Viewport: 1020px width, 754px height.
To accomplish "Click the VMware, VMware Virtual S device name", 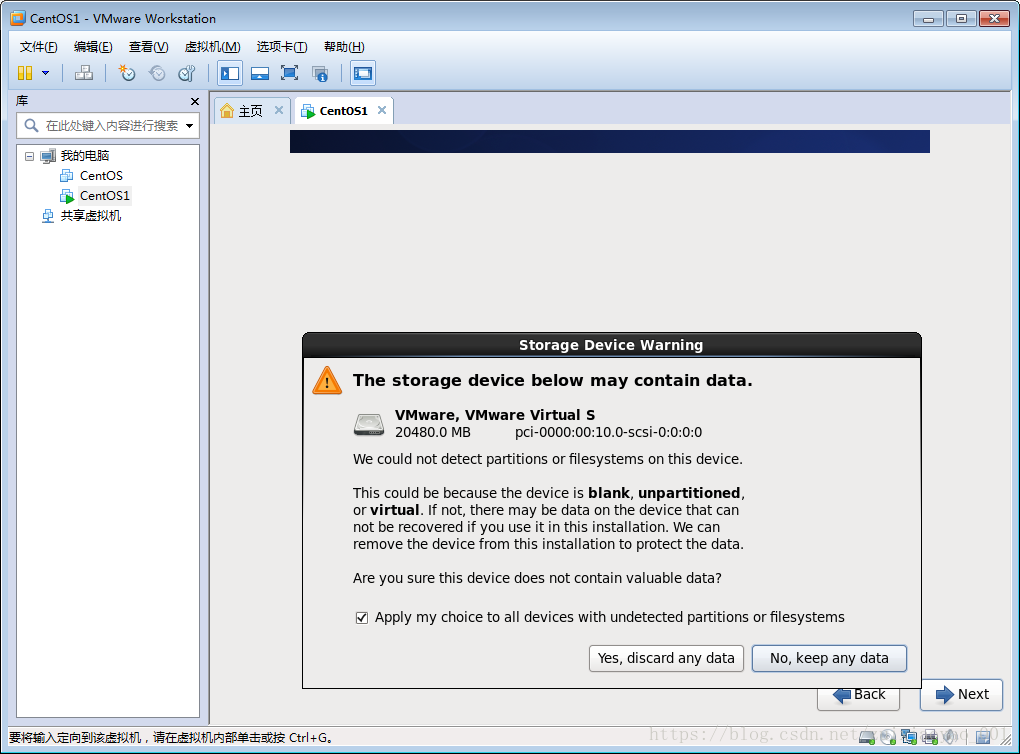I will pyautogui.click(x=495, y=415).
